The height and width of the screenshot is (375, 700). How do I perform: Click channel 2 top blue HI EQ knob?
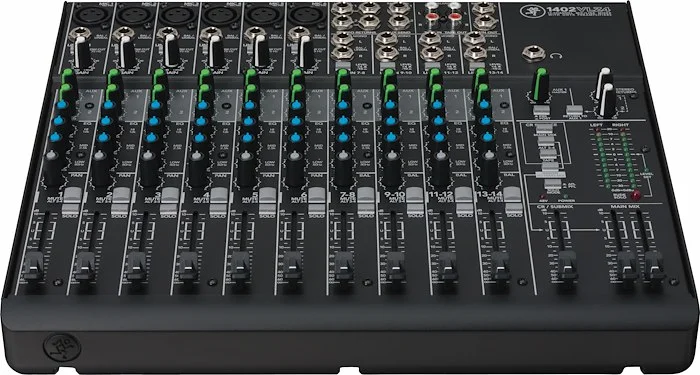pyautogui.click(x=107, y=105)
